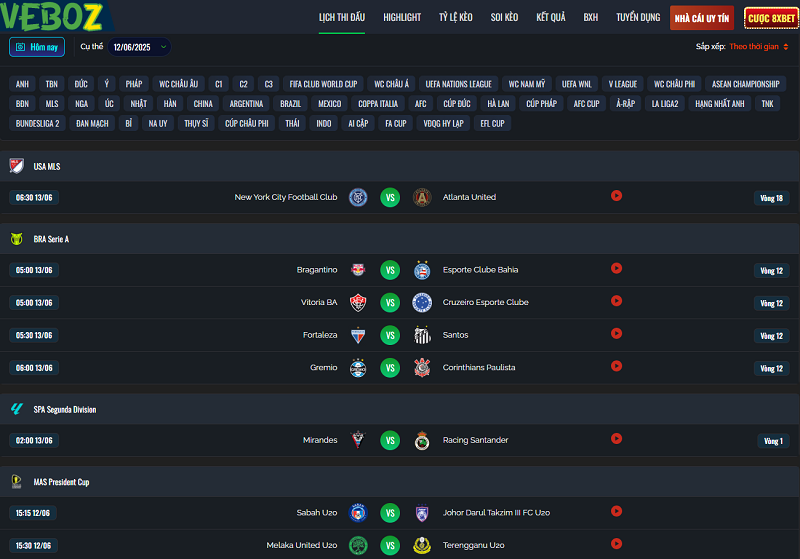Play video for Fortaleza vs Santos
The image size is (800, 559).
pyautogui.click(x=616, y=334)
